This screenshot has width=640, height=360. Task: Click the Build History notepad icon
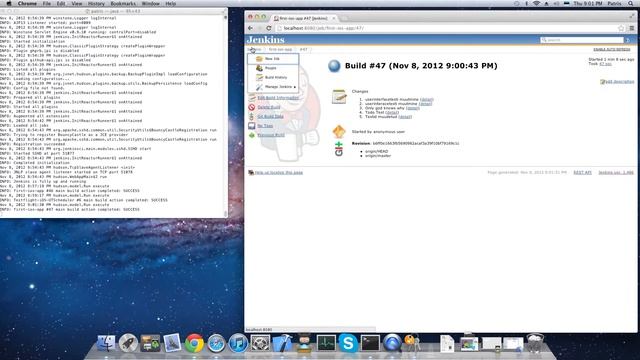(x=259, y=78)
